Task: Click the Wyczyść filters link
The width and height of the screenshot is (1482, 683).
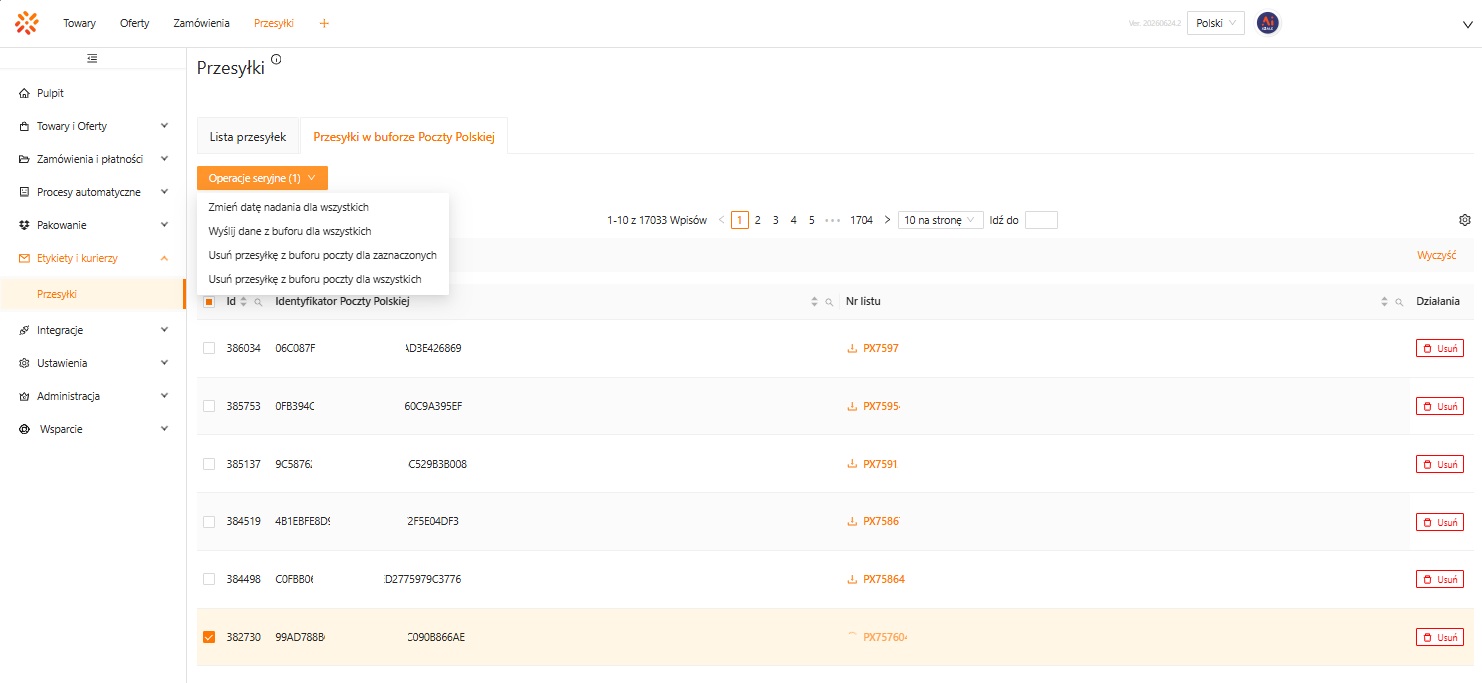Action: 1436,256
